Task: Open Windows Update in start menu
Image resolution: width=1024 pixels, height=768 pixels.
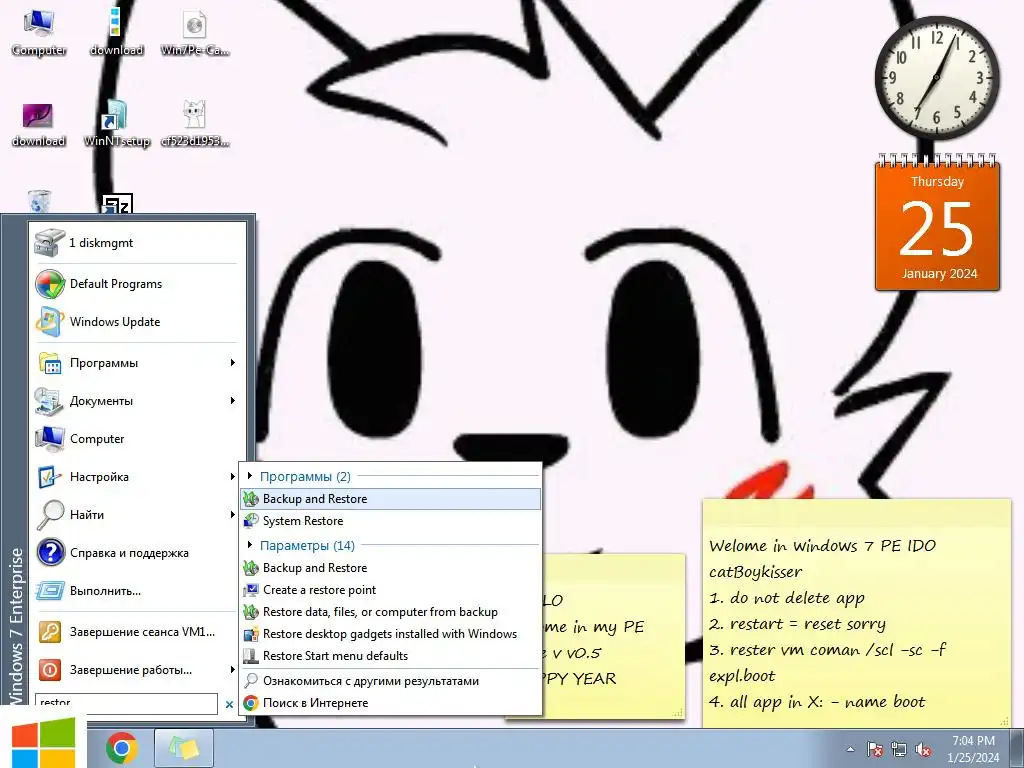Action: (136, 322)
